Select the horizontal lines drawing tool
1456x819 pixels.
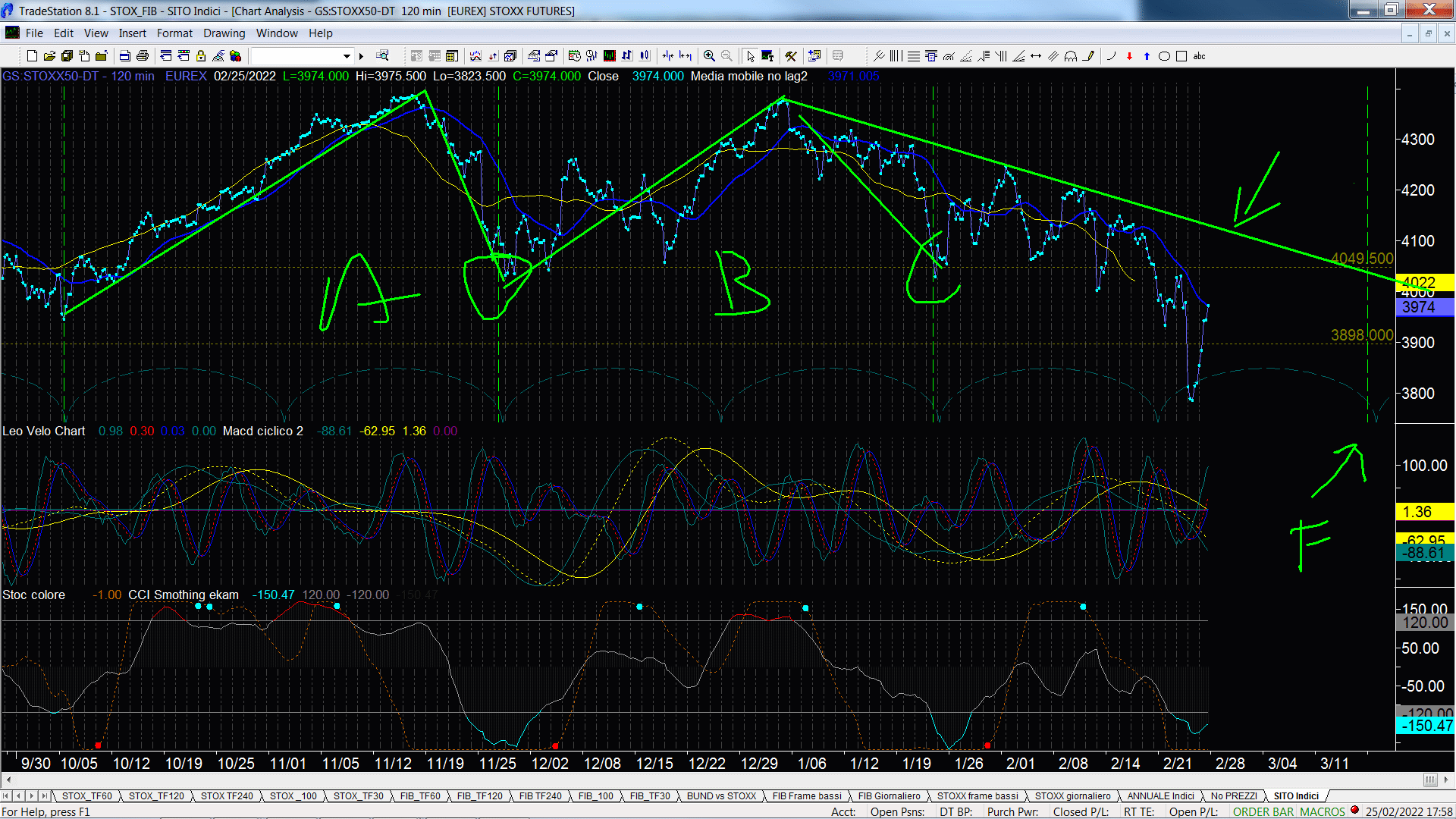click(913, 56)
